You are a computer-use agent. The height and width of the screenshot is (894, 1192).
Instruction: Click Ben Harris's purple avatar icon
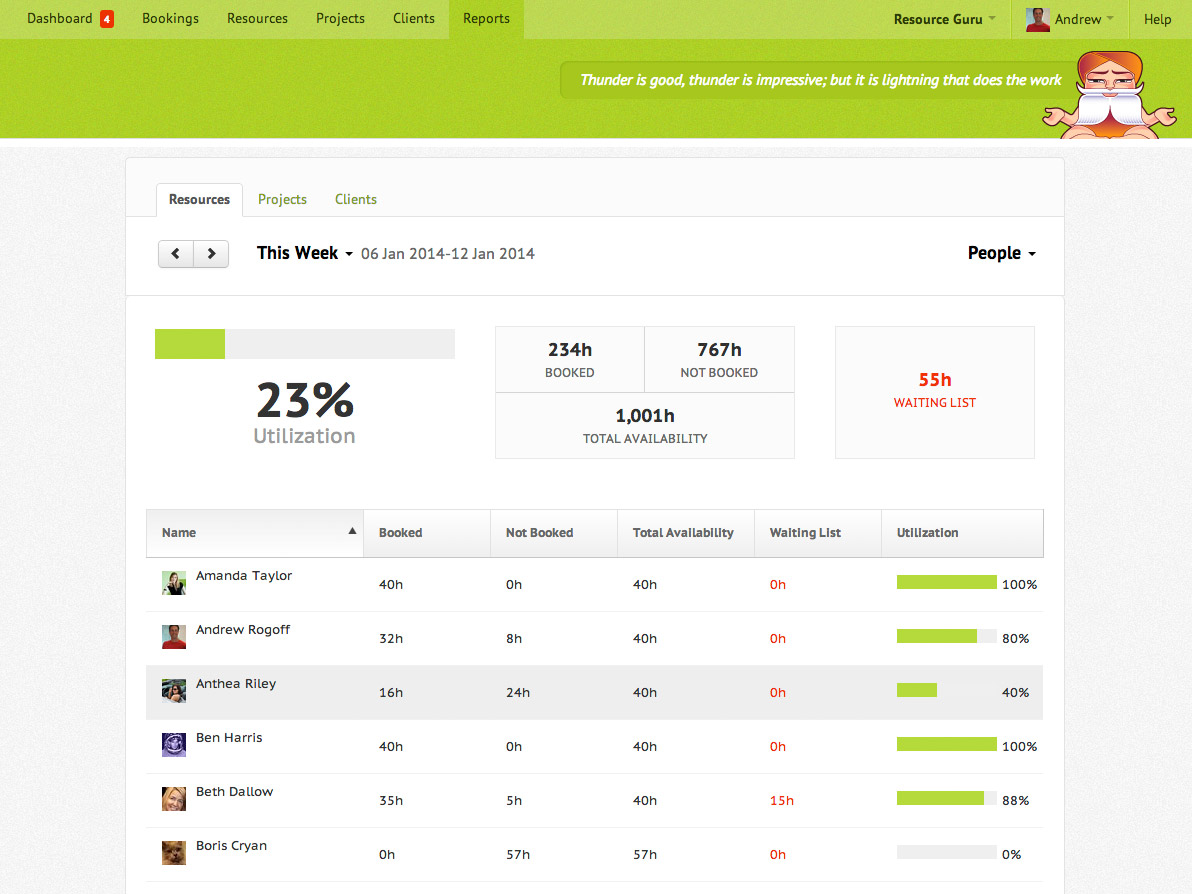(x=174, y=745)
